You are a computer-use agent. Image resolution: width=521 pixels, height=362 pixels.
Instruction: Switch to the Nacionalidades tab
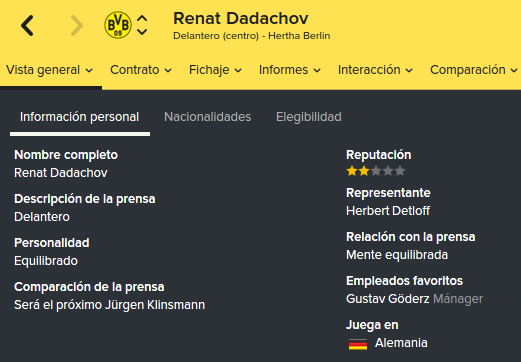[207, 117]
